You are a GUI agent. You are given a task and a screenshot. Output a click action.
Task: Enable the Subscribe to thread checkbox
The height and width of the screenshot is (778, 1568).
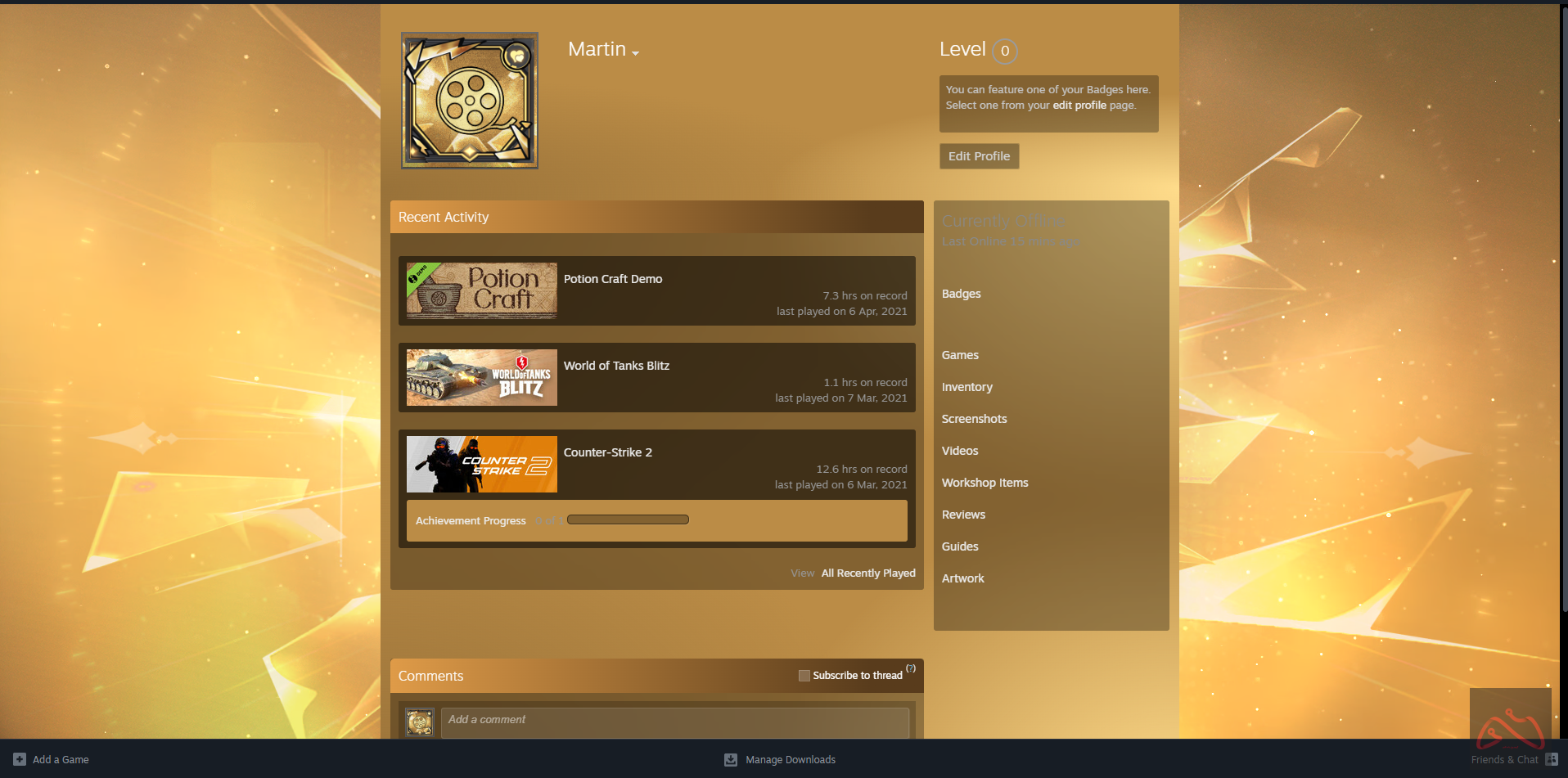tap(804, 676)
